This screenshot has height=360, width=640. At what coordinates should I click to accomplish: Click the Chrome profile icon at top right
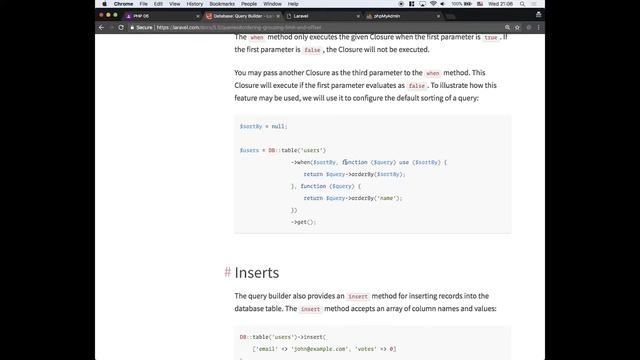pyautogui.click(x=538, y=15)
